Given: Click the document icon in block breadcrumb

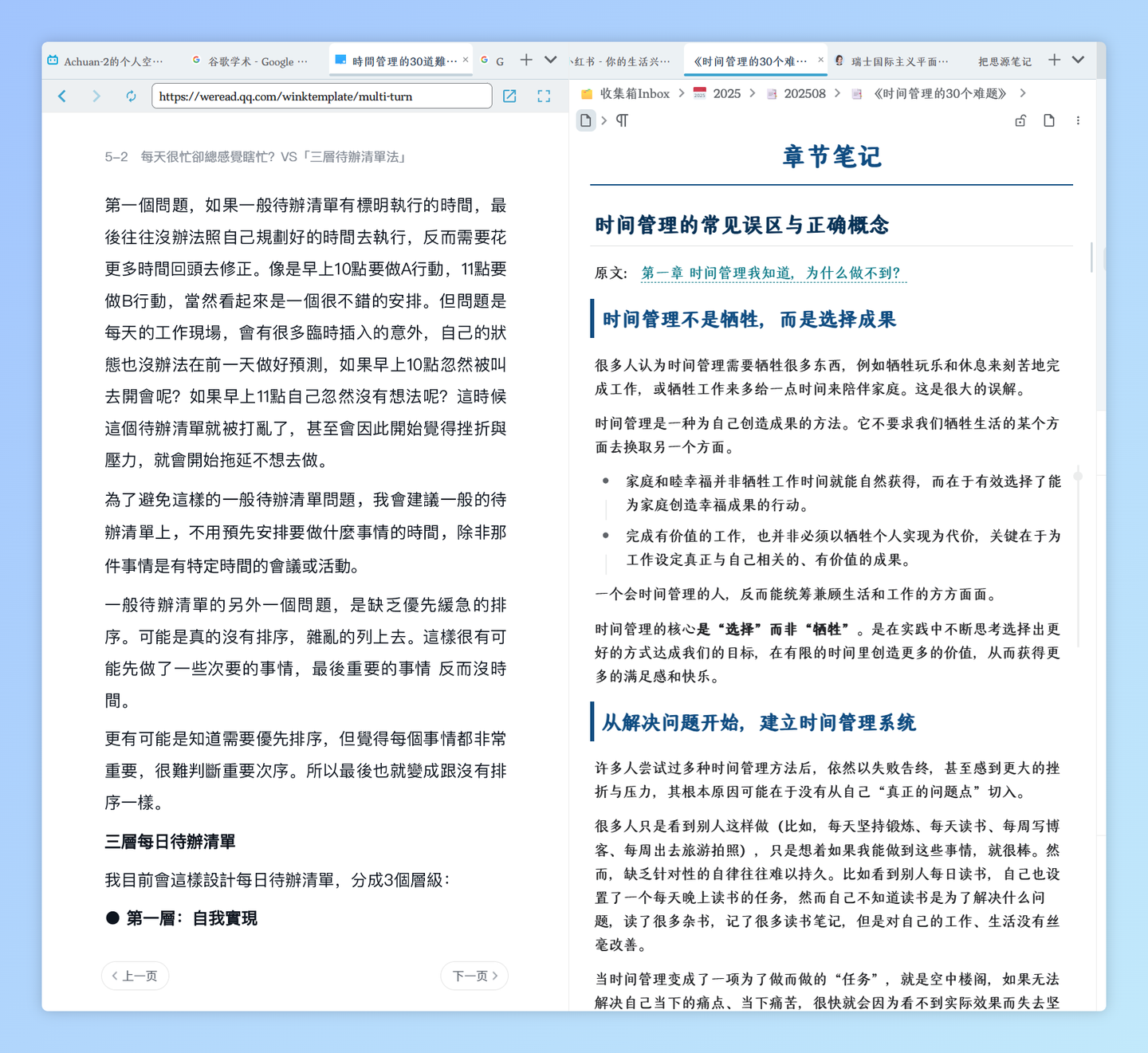Looking at the screenshot, I should [x=586, y=120].
